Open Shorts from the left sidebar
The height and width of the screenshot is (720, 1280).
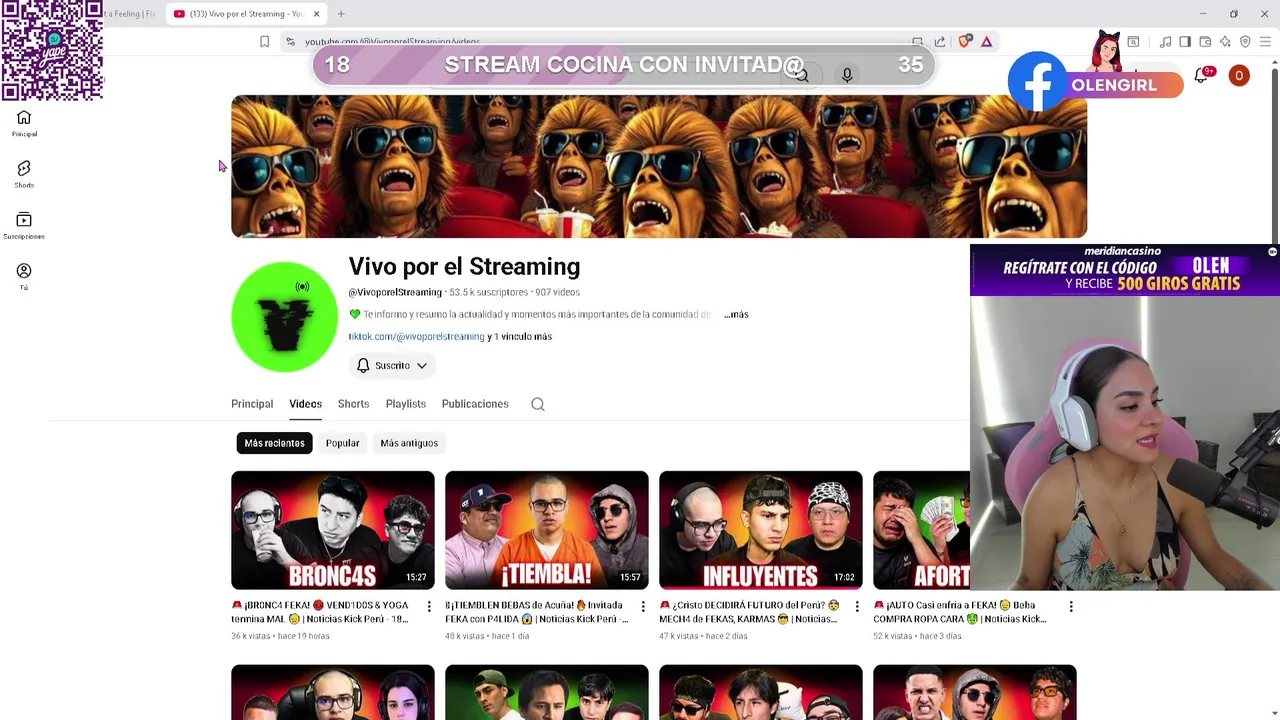click(24, 174)
